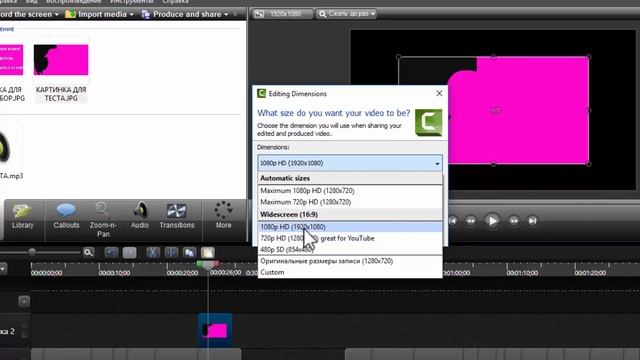Select КАРТИНКА ДЛЯ ТЕСТА.JPG thumbnail
The image size is (640, 360).
click(61, 60)
